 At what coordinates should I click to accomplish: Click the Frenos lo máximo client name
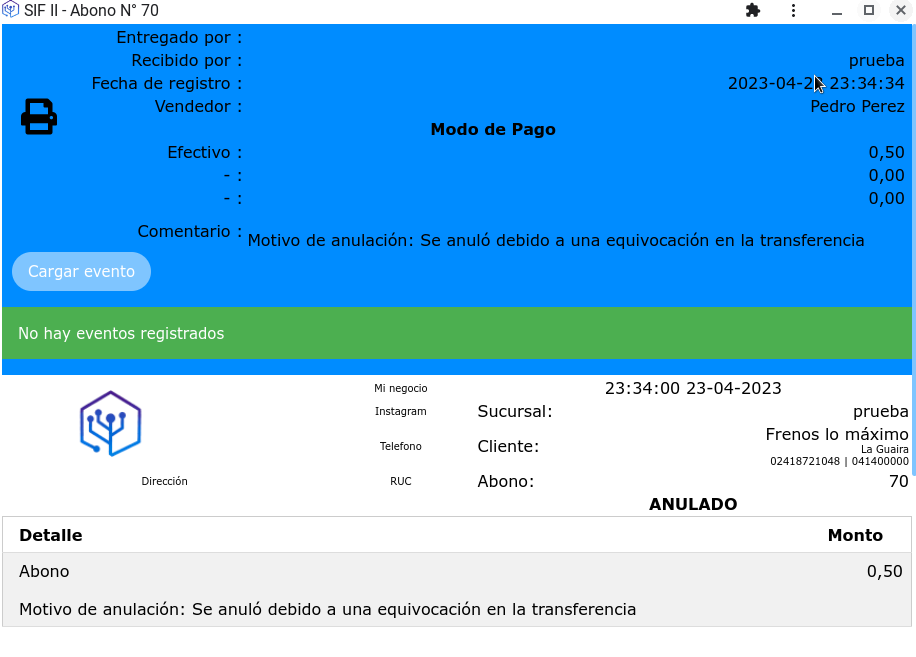(836, 434)
